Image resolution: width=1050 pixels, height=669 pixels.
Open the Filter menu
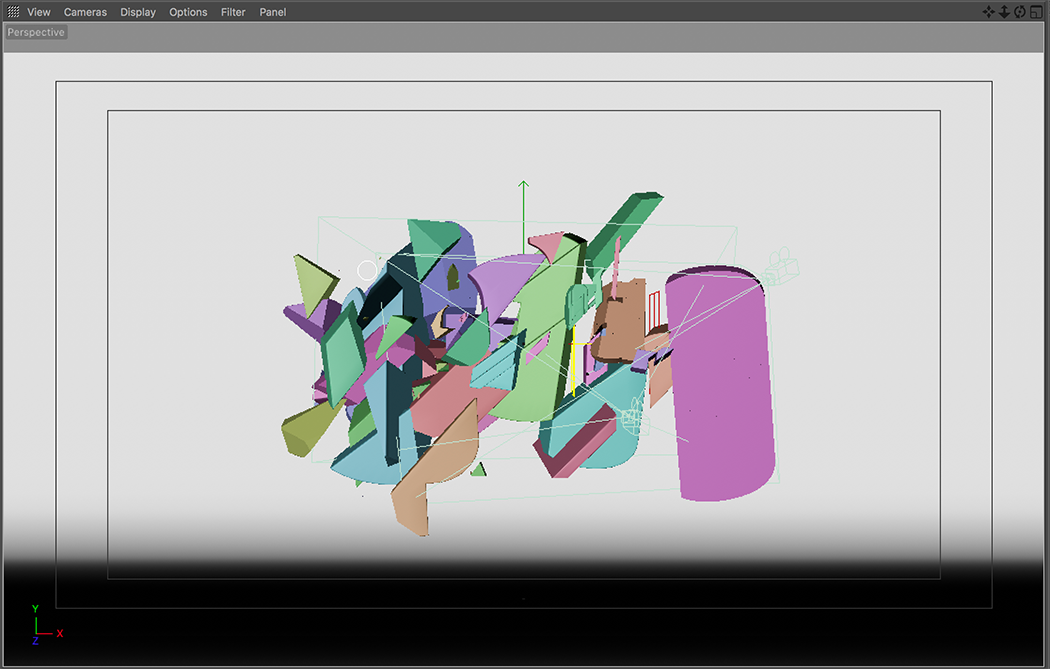click(233, 12)
